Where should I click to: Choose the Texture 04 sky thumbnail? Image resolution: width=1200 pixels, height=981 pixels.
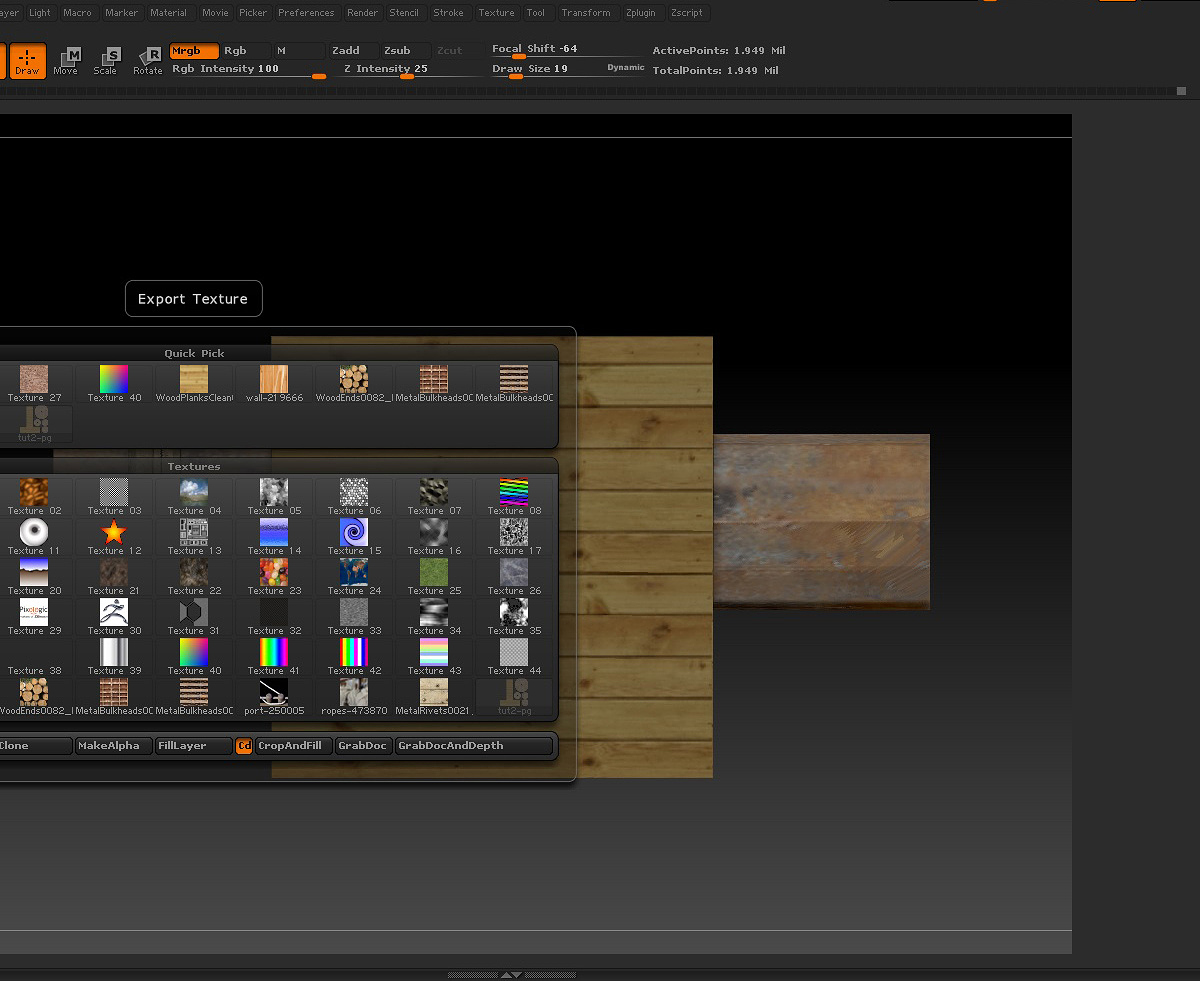[x=194, y=497]
